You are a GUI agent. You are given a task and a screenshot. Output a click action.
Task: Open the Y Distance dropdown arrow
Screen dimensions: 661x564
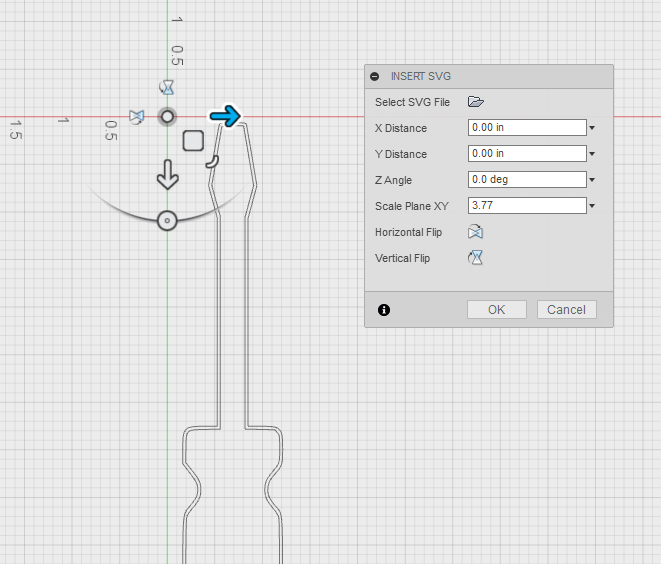tap(592, 154)
